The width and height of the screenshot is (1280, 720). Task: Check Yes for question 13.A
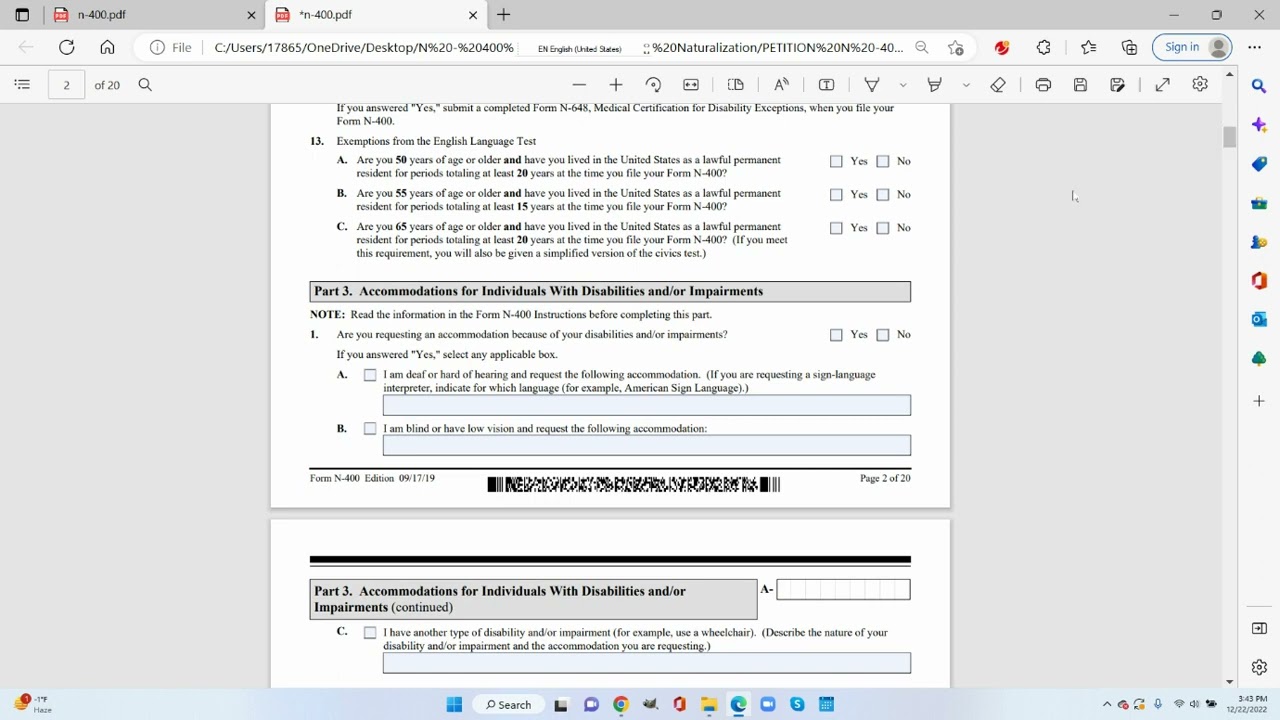(x=836, y=161)
